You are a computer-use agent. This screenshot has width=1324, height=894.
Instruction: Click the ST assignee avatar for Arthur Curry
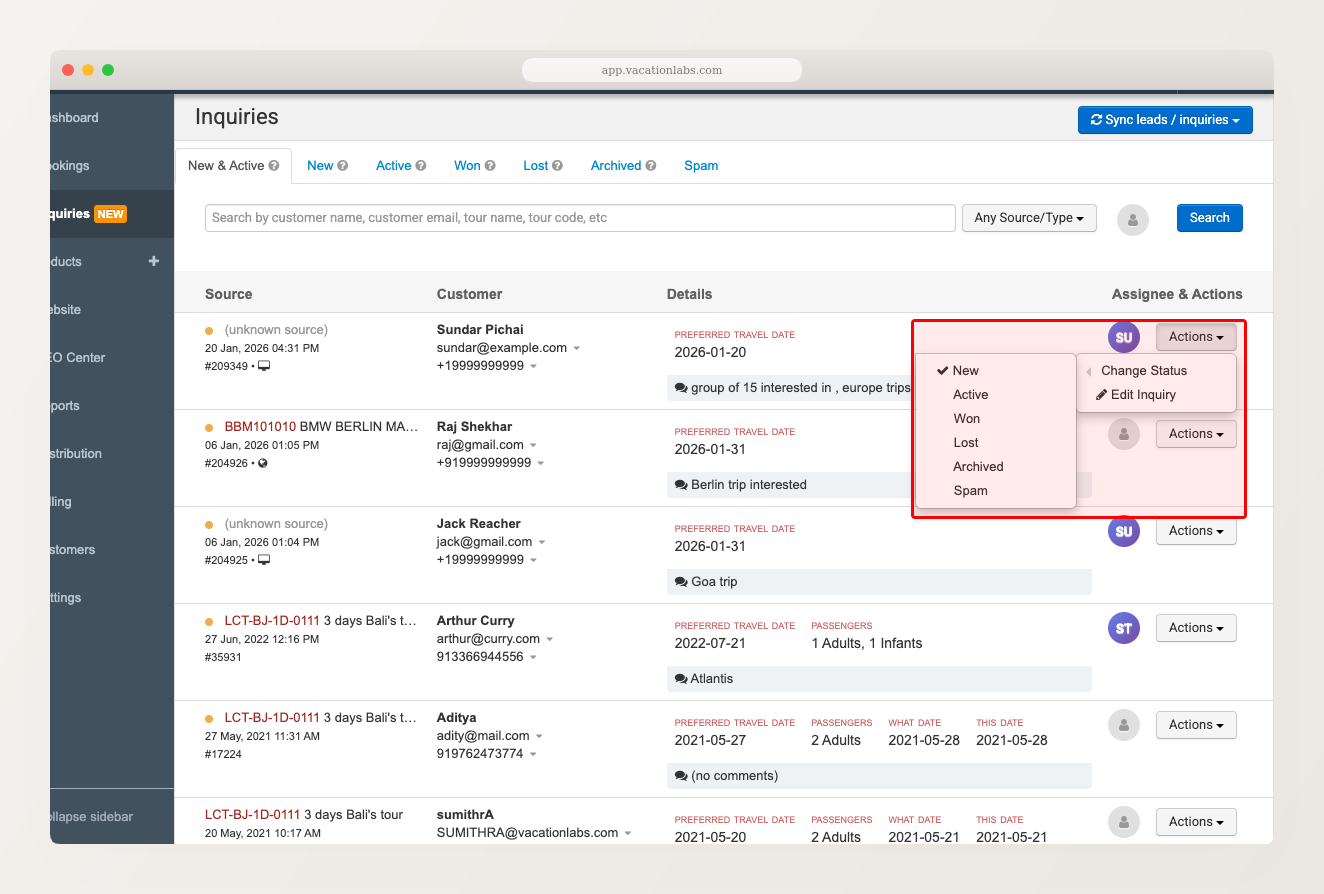(x=1123, y=628)
